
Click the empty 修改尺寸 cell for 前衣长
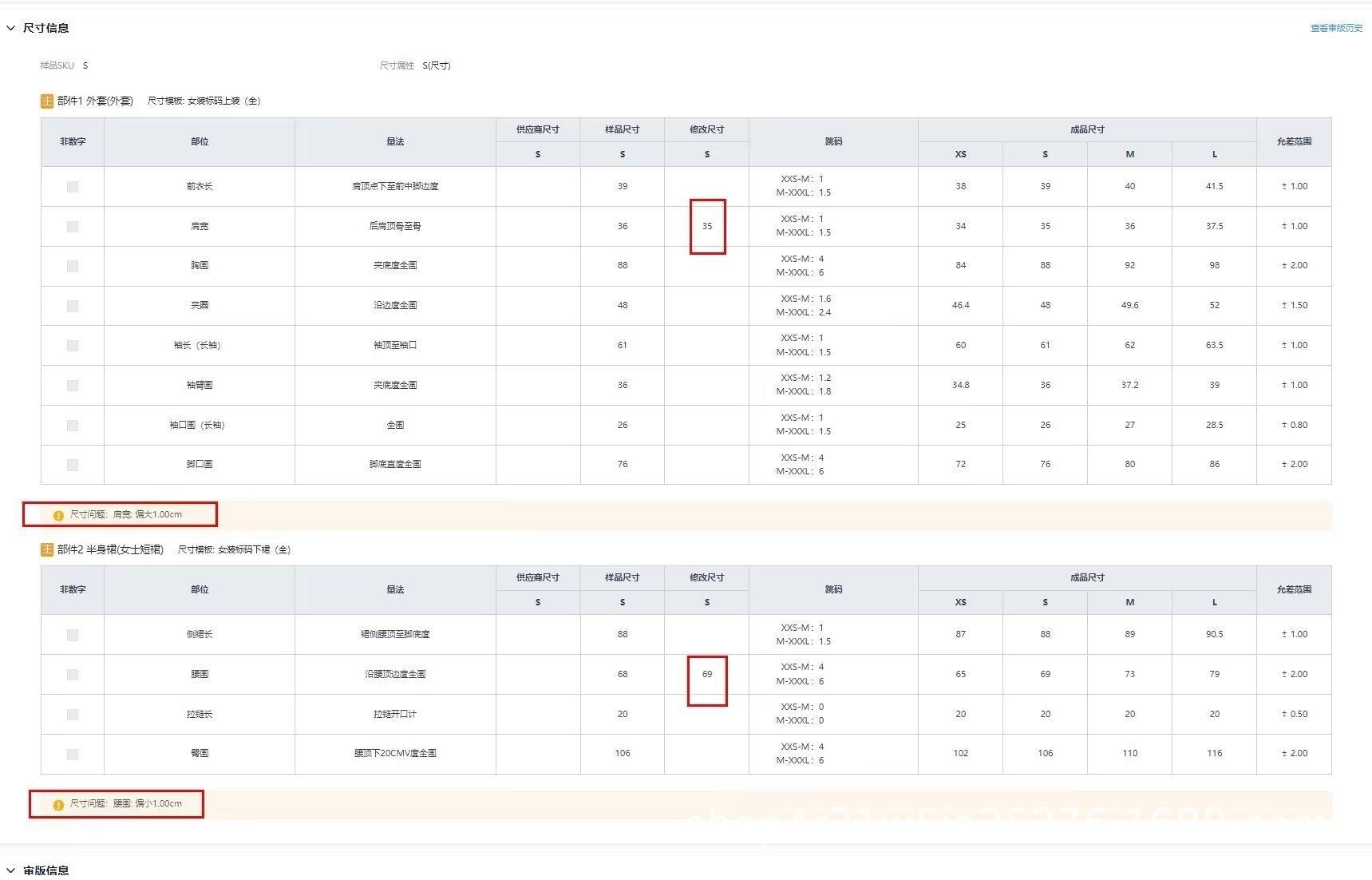[x=707, y=187]
